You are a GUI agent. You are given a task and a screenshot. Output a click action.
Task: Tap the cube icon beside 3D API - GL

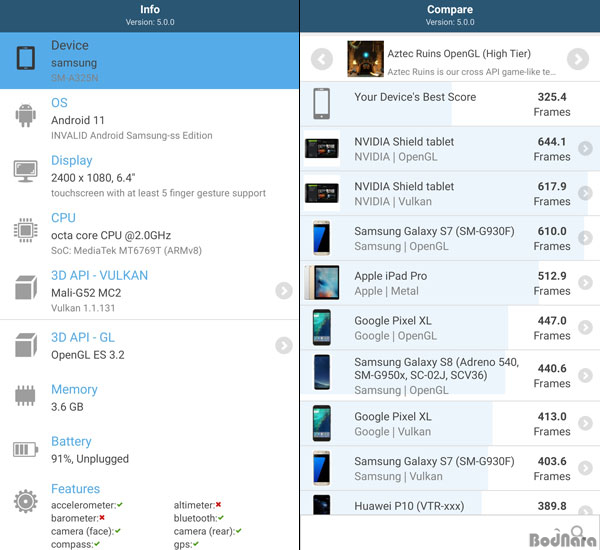click(26, 345)
